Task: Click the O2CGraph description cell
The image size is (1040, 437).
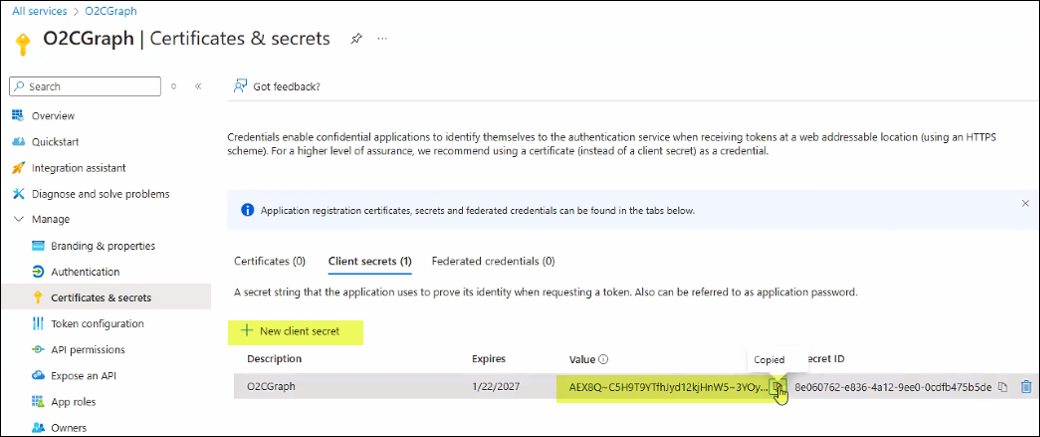Action: click(271, 387)
